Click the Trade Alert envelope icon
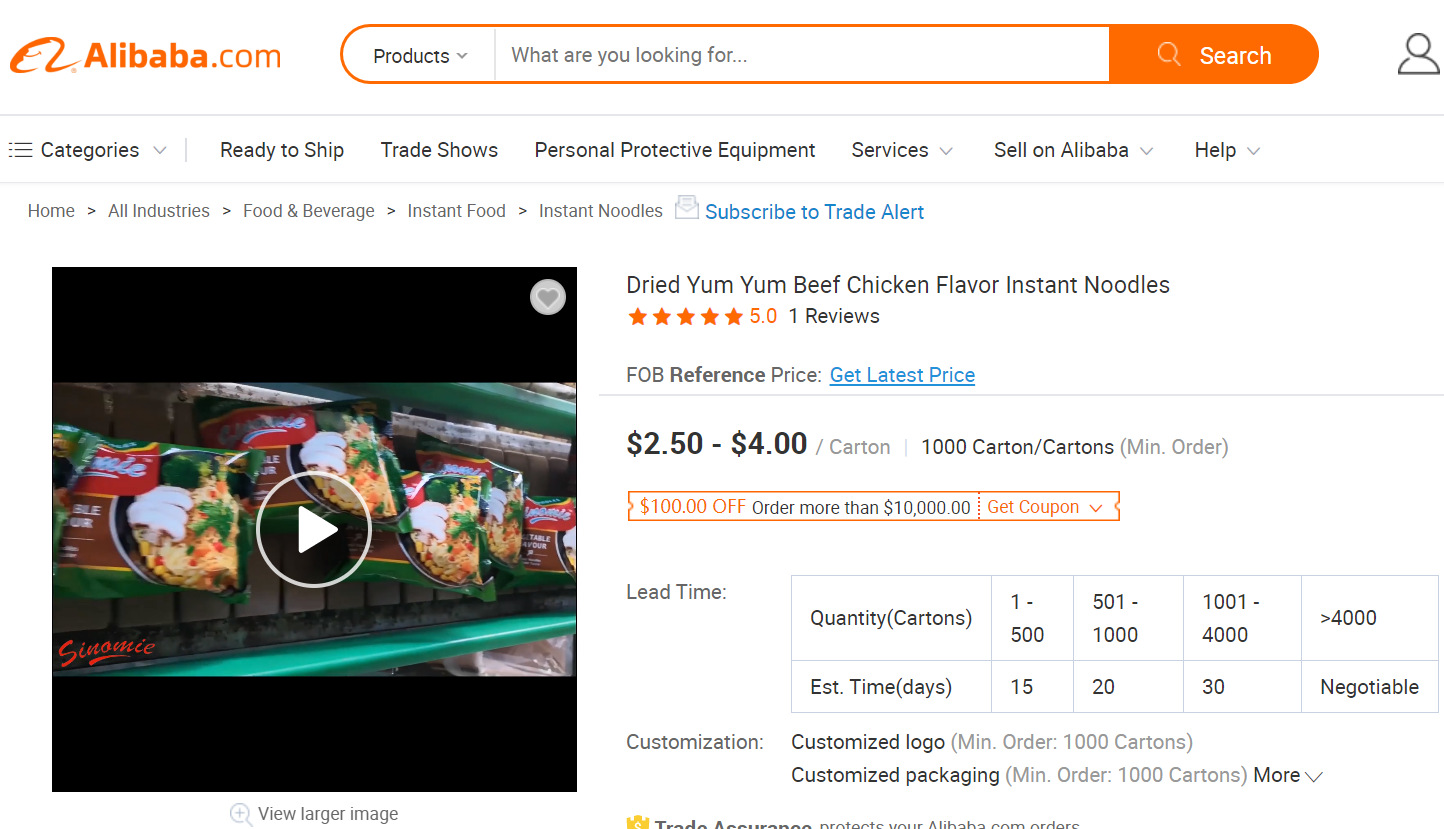Screen dimensions: 1444x829 pos(687,208)
